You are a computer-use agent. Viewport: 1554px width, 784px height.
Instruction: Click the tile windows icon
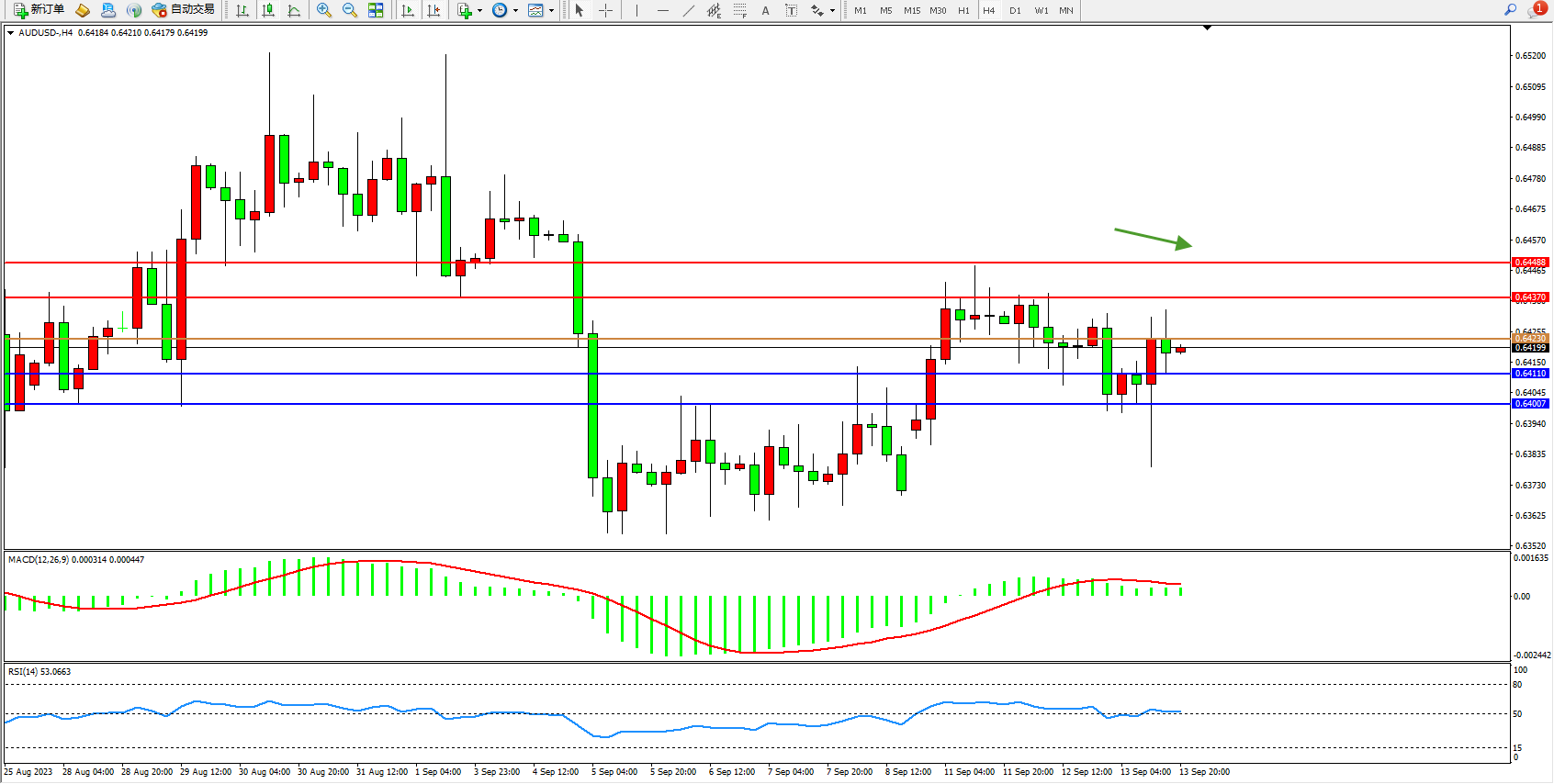[x=376, y=10]
